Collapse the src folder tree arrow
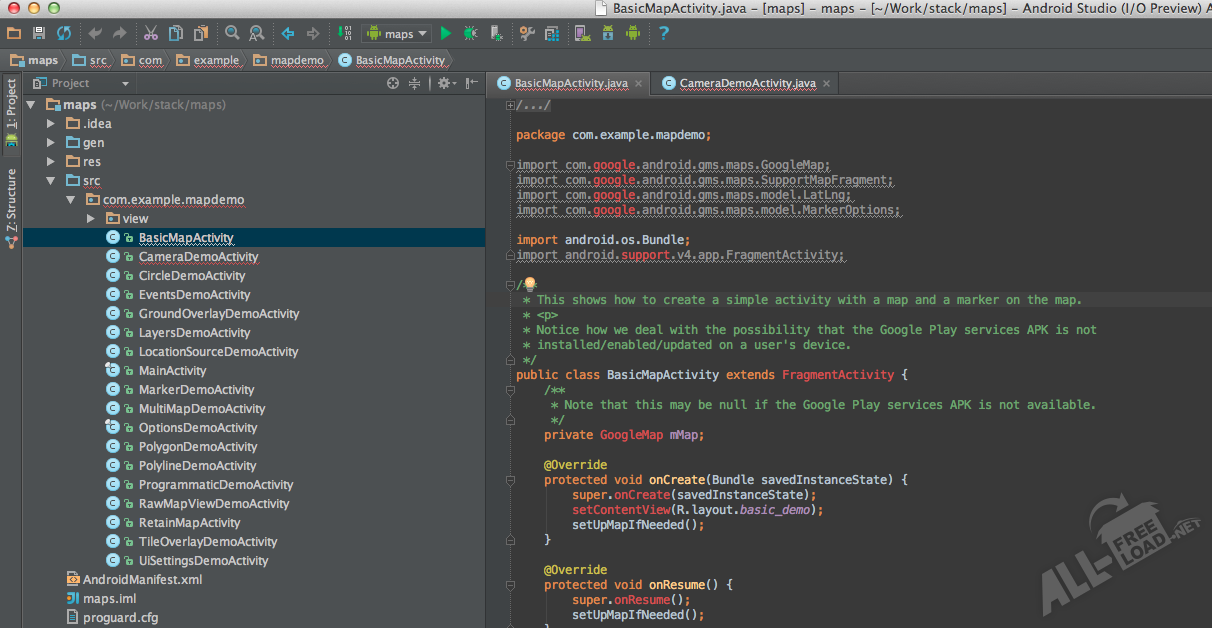1212x628 pixels. pyautogui.click(x=52, y=181)
